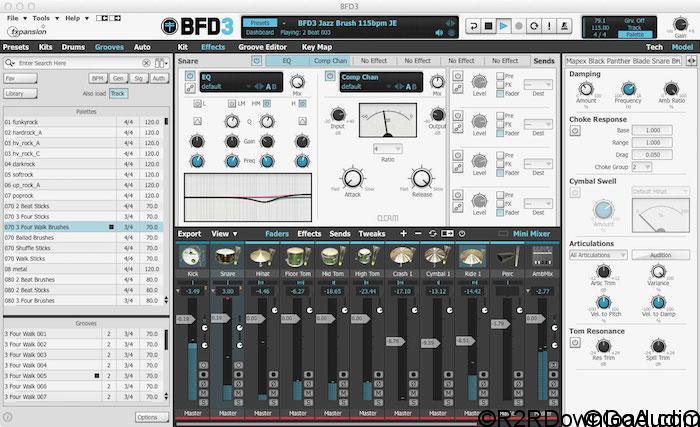The width and height of the screenshot is (700, 427).
Task: Select the High Tom channel icon
Action: [367, 257]
